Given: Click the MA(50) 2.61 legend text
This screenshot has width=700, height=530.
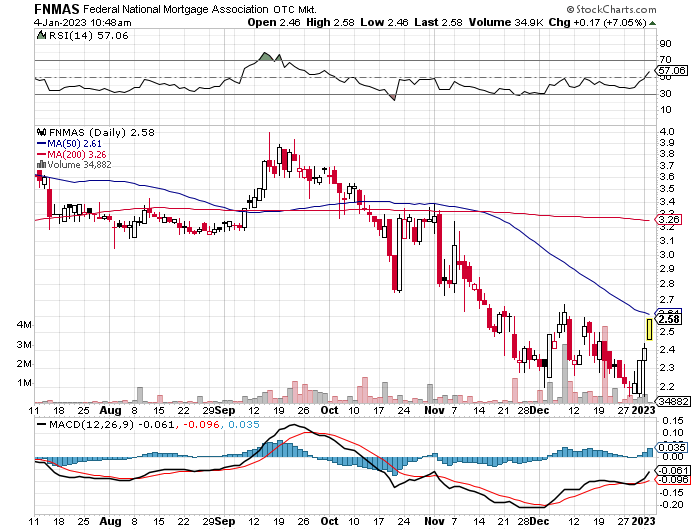Looking at the screenshot, I should coord(74,144).
